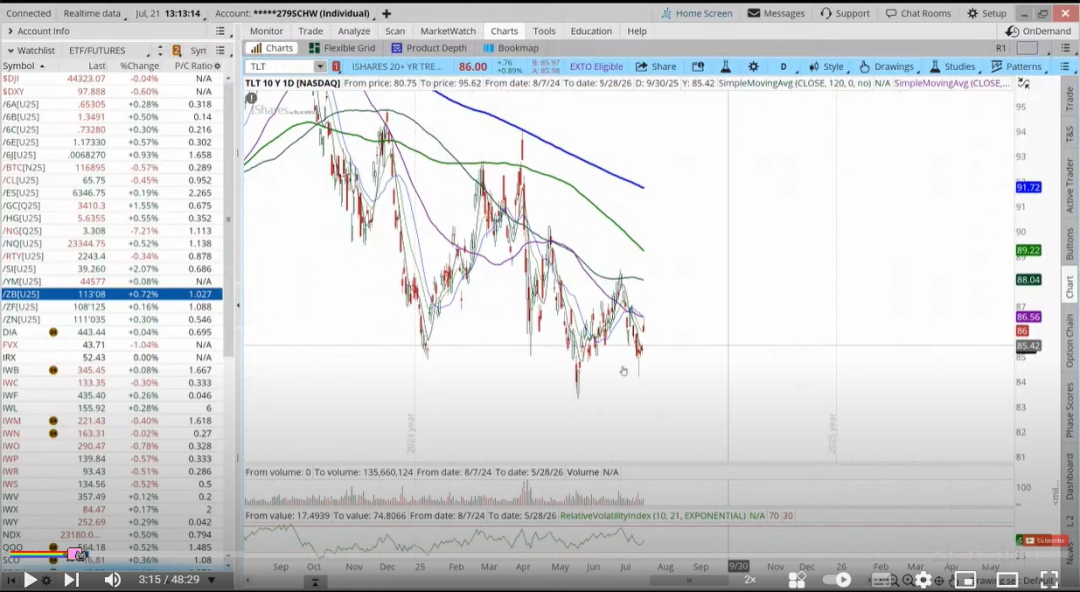Open the Patterns menu
This screenshot has height=592, width=1080.
pyautogui.click(x=1016, y=66)
